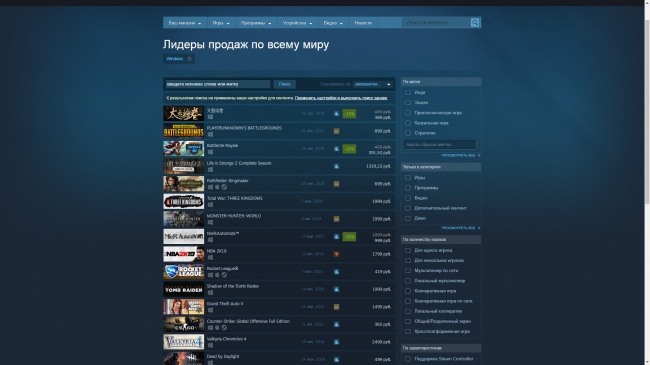Click the store search magnifier icon

475,22
